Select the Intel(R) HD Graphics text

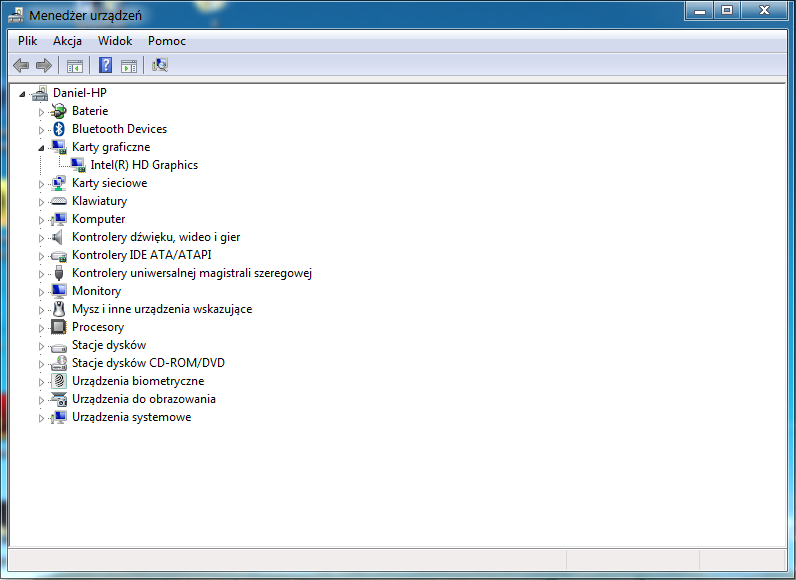click(x=144, y=165)
